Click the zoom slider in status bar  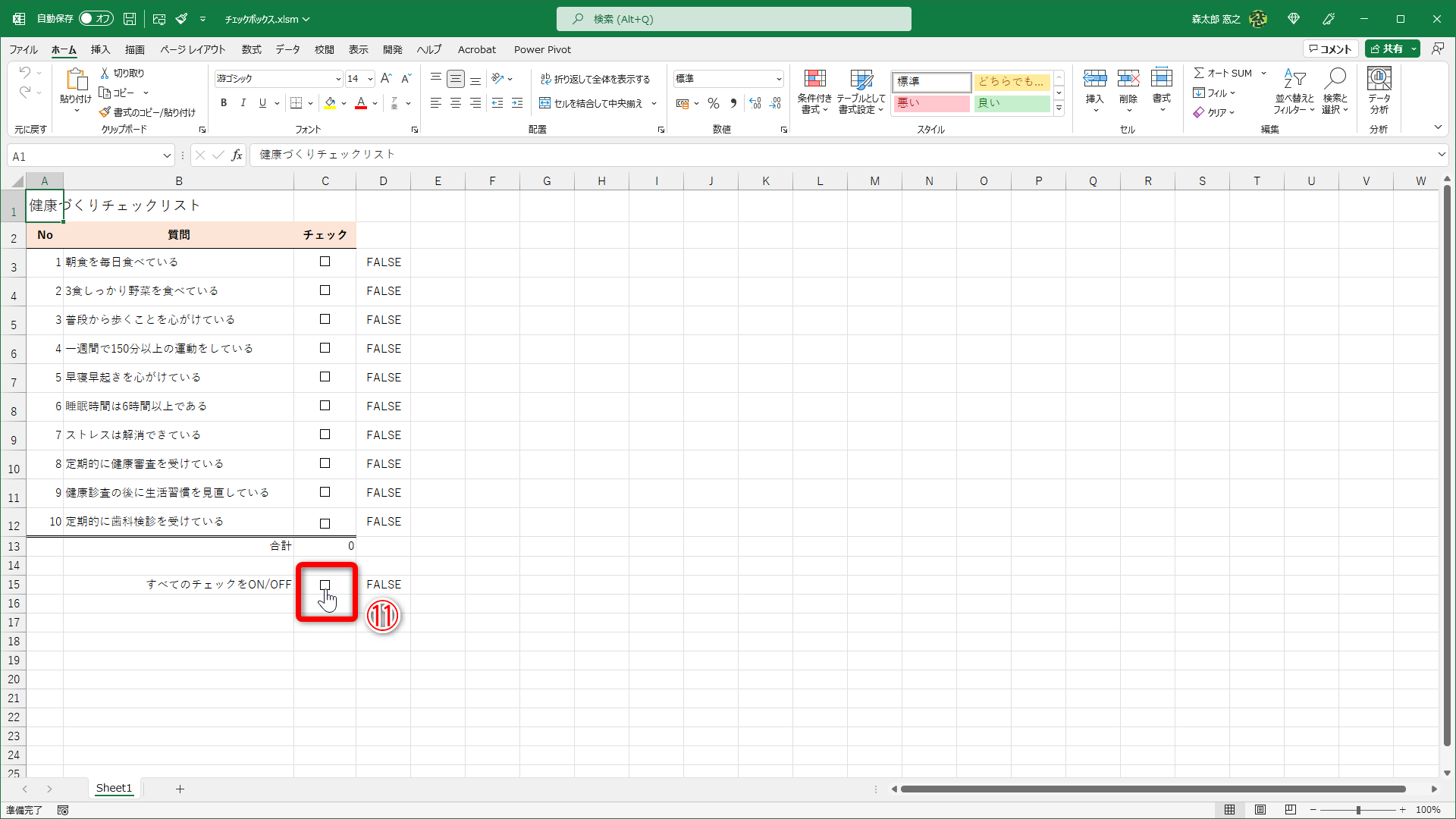click(x=1357, y=810)
